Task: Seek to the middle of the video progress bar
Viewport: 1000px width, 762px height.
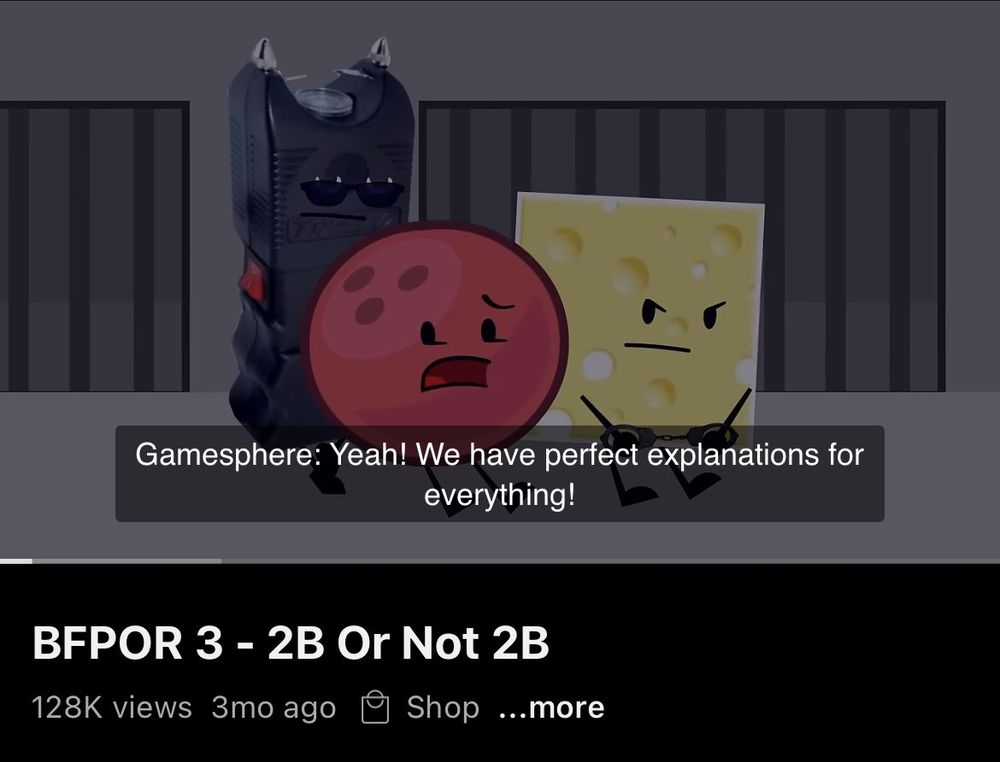Action: (x=500, y=561)
